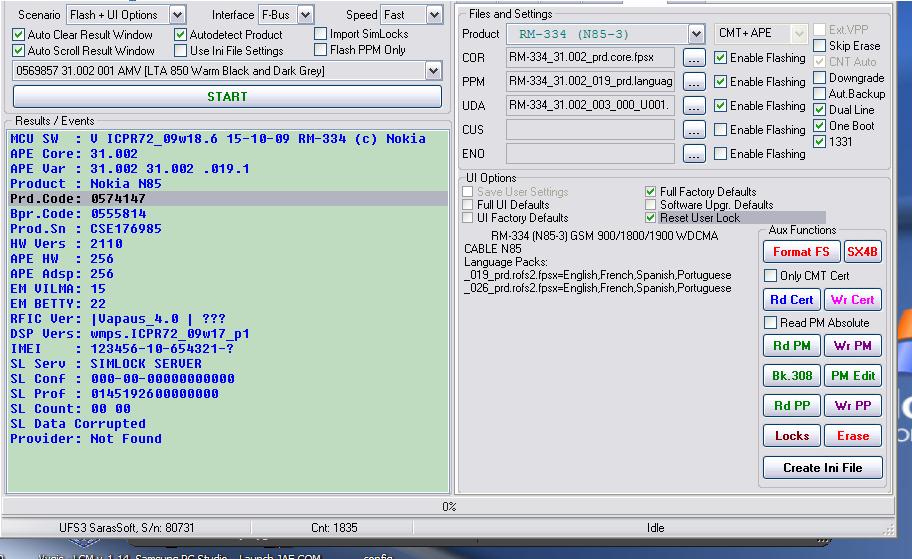
Task: Toggle Skip Erase checkbox
Action: pyautogui.click(x=820, y=45)
